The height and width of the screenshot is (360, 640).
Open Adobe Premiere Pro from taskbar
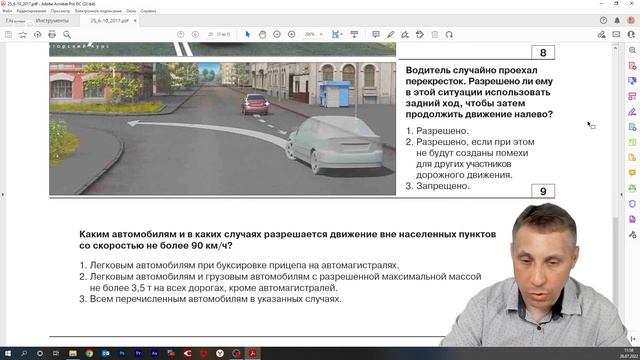click(138, 353)
